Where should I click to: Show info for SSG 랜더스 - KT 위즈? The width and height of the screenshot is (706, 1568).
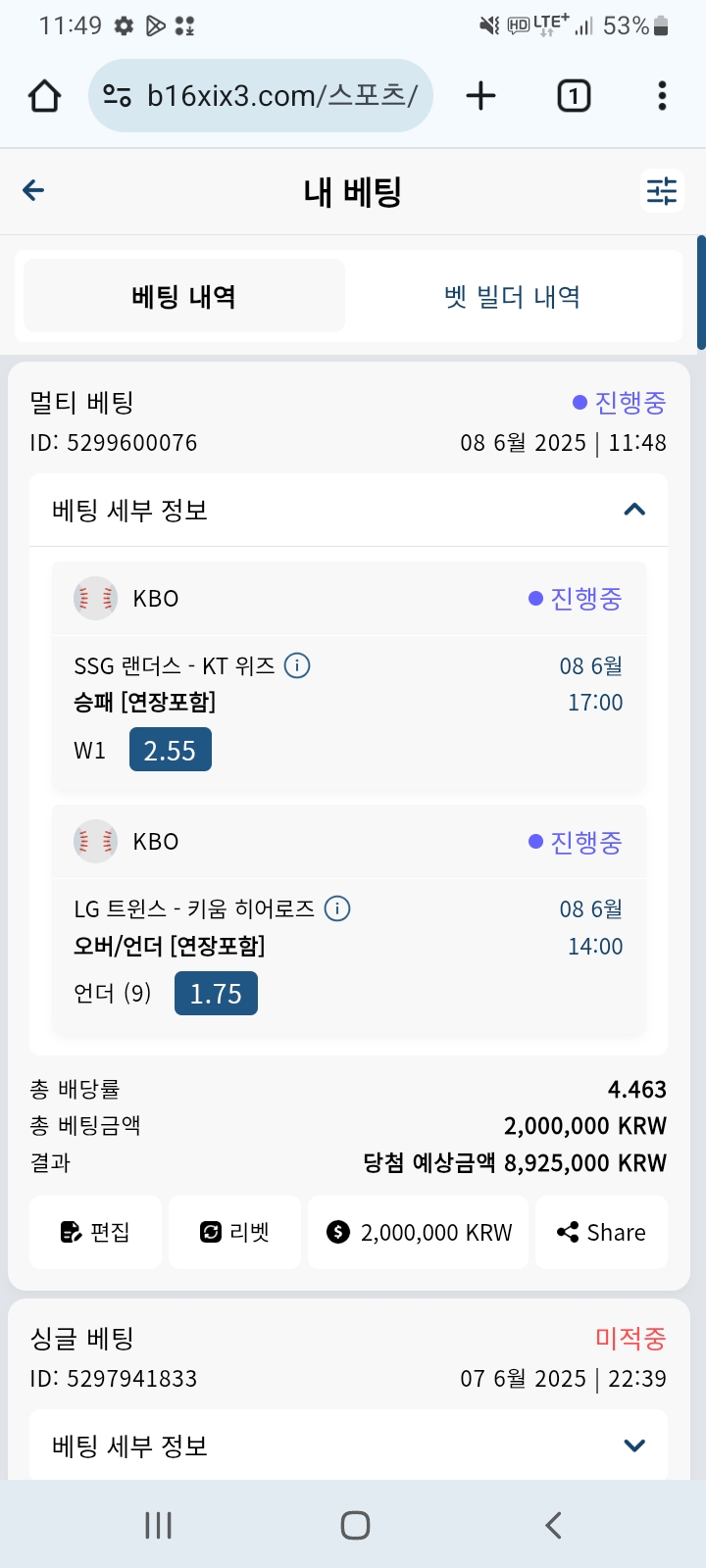pyautogui.click(x=297, y=666)
